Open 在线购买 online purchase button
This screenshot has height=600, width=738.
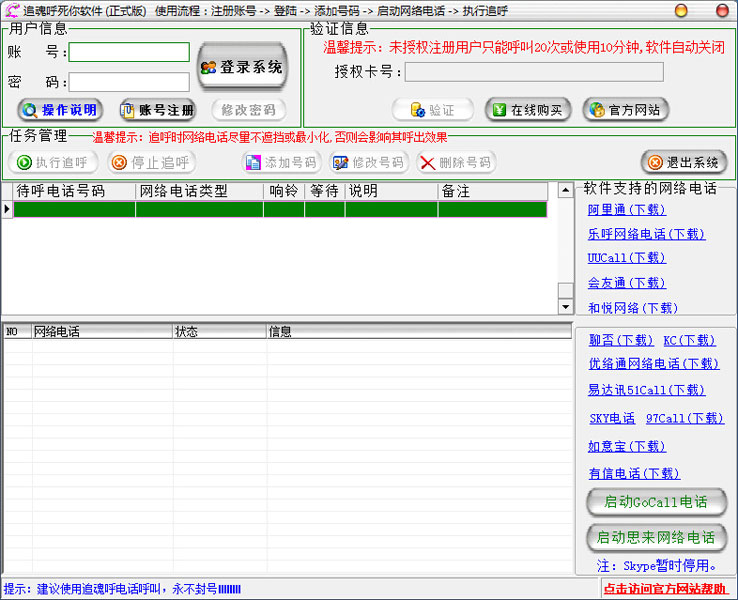pyautogui.click(x=528, y=110)
